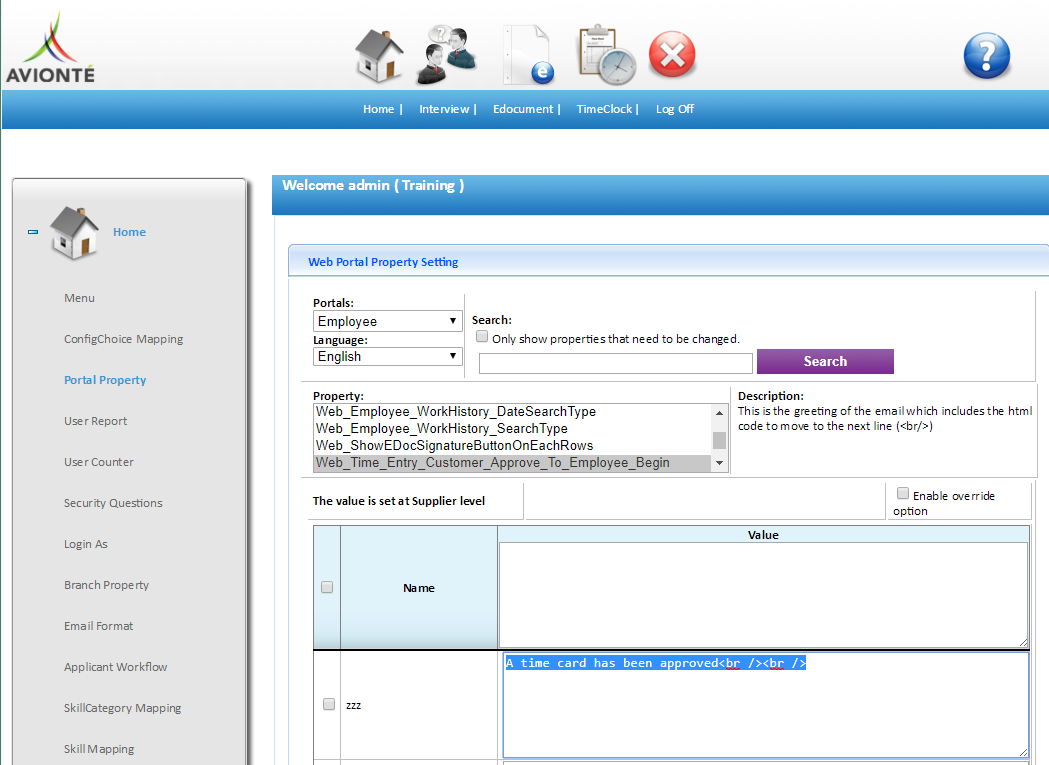Open the Portals dropdown showing Employee

pos(387,321)
